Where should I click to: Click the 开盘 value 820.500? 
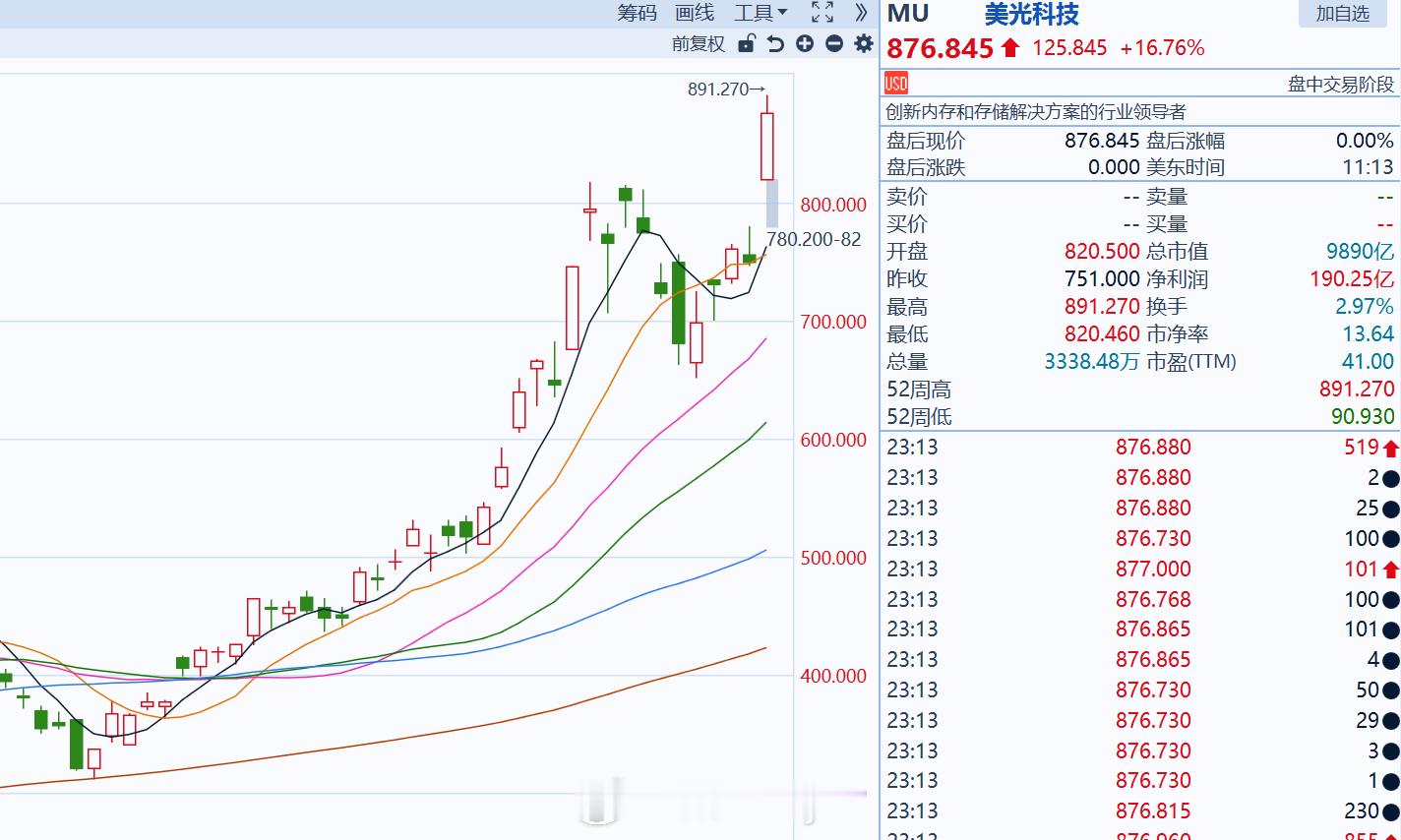(x=1102, y=252)
